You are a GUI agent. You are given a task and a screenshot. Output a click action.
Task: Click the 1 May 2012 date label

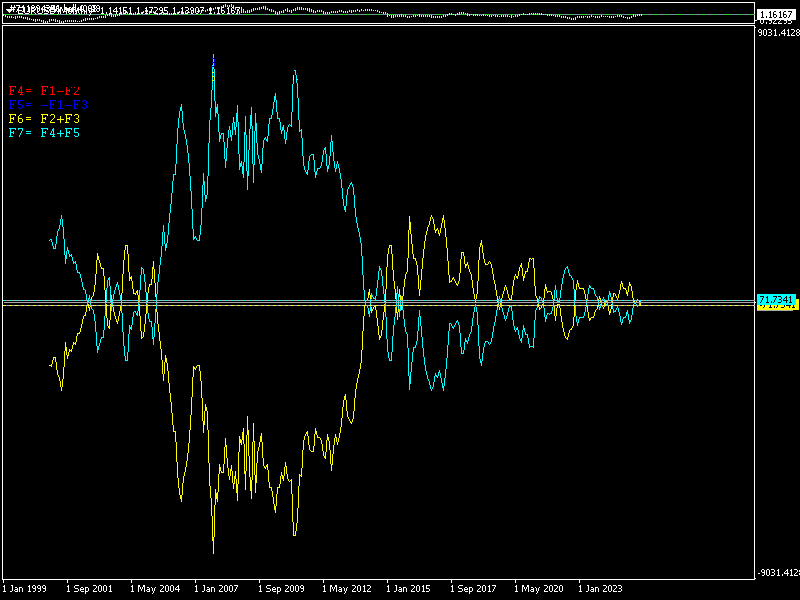(x=347, y=589)
